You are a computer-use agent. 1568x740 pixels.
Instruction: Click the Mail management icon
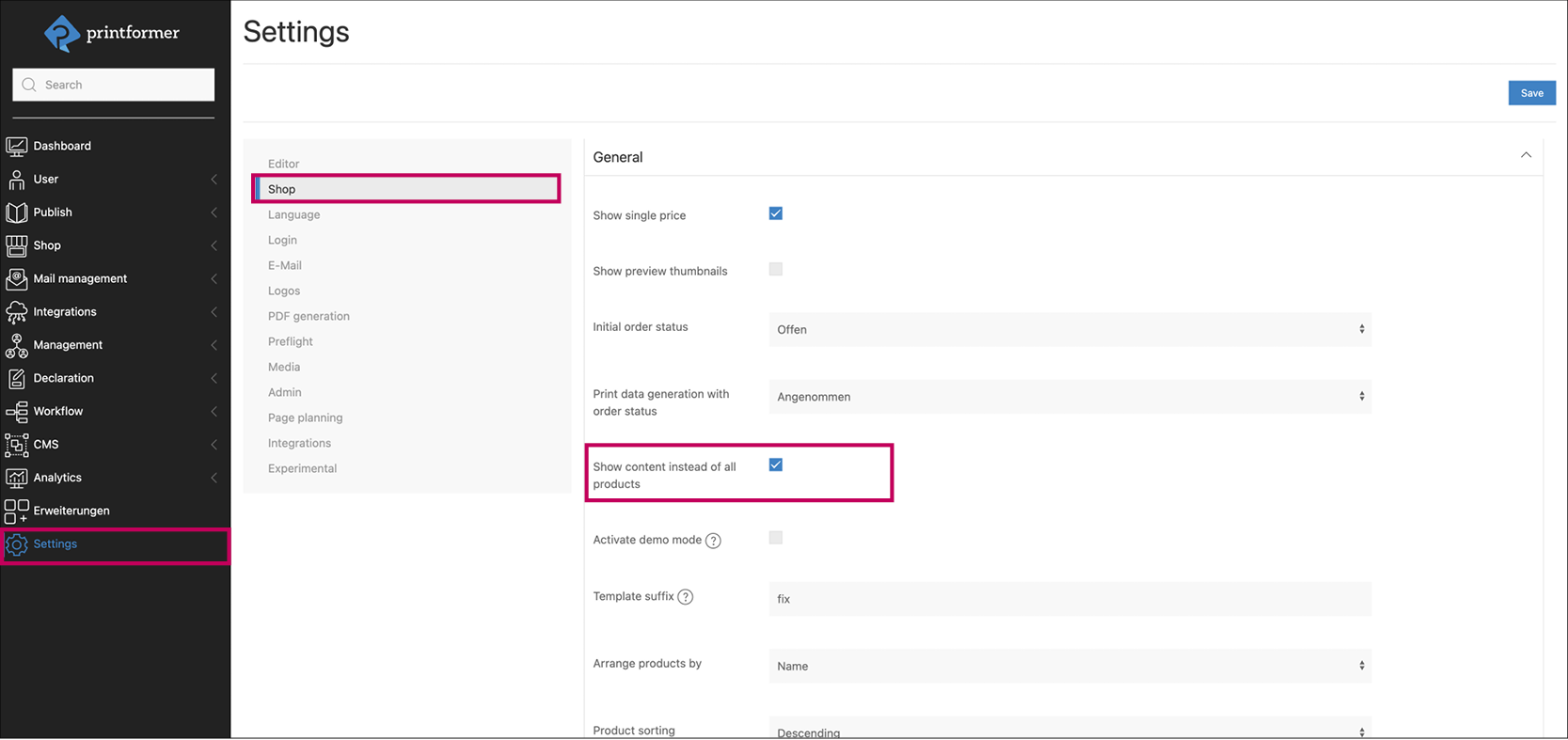coord(16,279)
